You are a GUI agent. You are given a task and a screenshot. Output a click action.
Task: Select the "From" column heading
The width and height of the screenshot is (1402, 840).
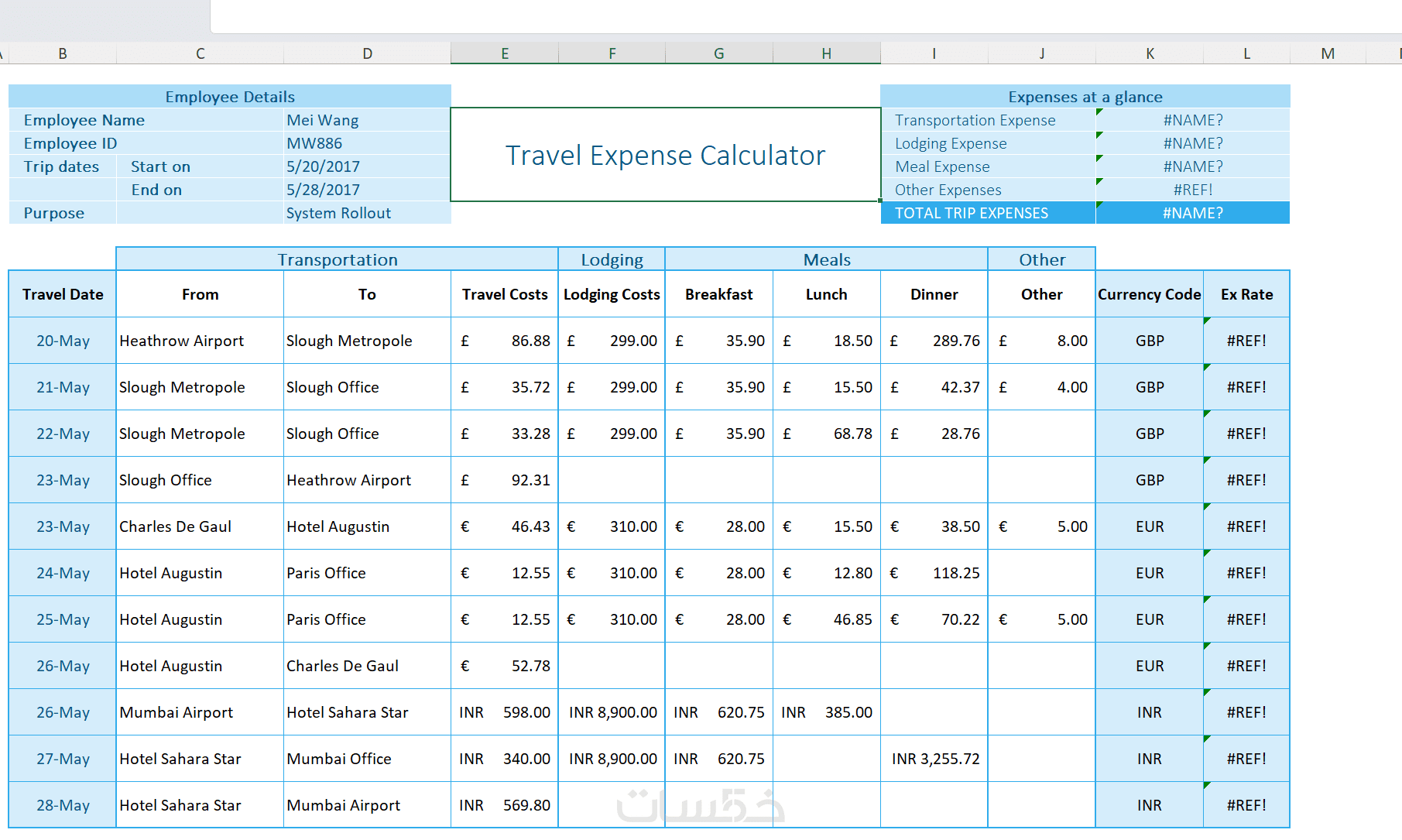click(x=201, y=294)
